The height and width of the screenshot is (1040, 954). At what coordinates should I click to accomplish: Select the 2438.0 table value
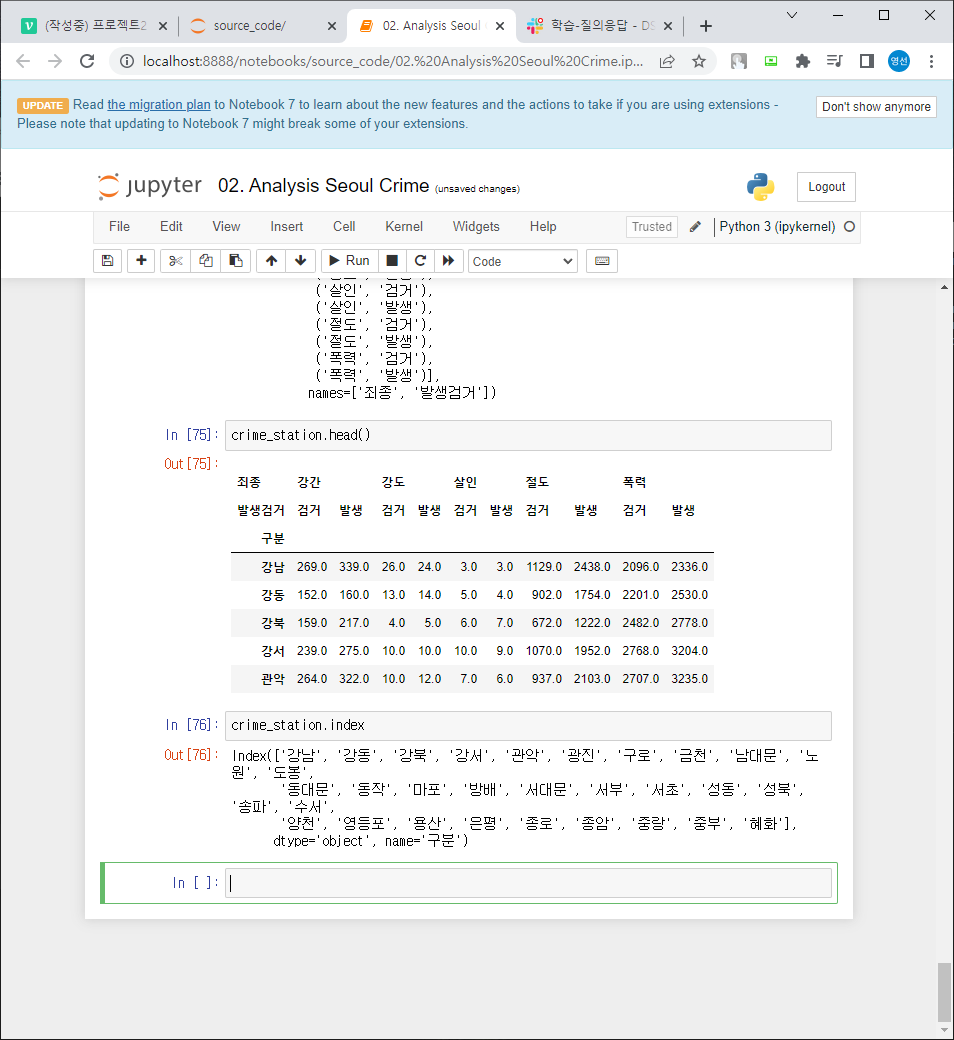pos(592,567)
